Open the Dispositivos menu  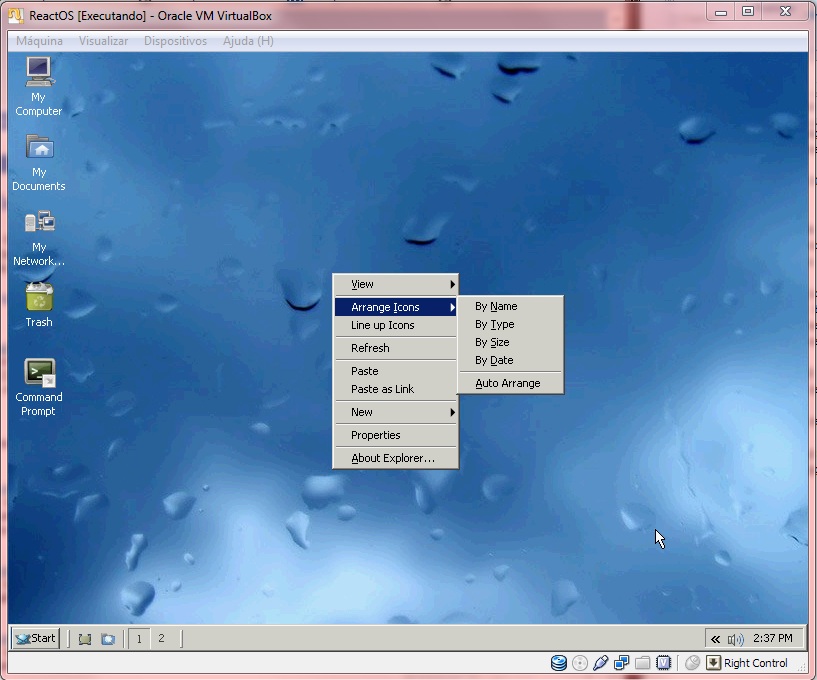point(175,41)
